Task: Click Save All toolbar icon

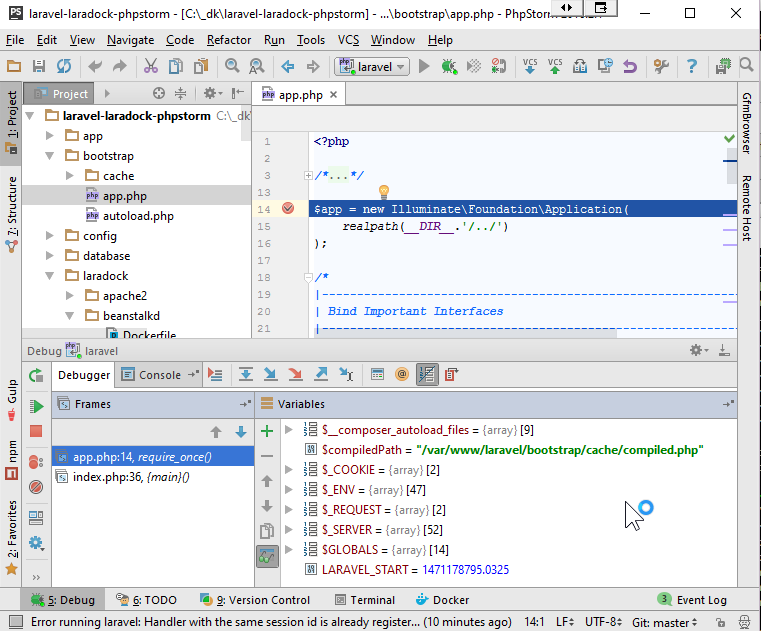Action: (x=39, y=66)
